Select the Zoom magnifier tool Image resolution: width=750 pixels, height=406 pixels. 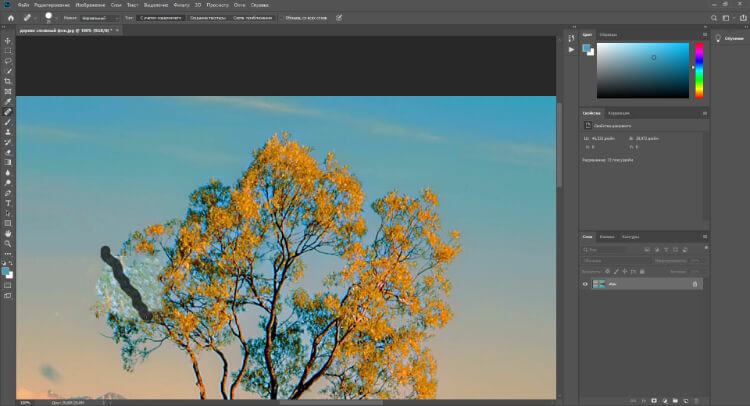click(x=8, y=243)
